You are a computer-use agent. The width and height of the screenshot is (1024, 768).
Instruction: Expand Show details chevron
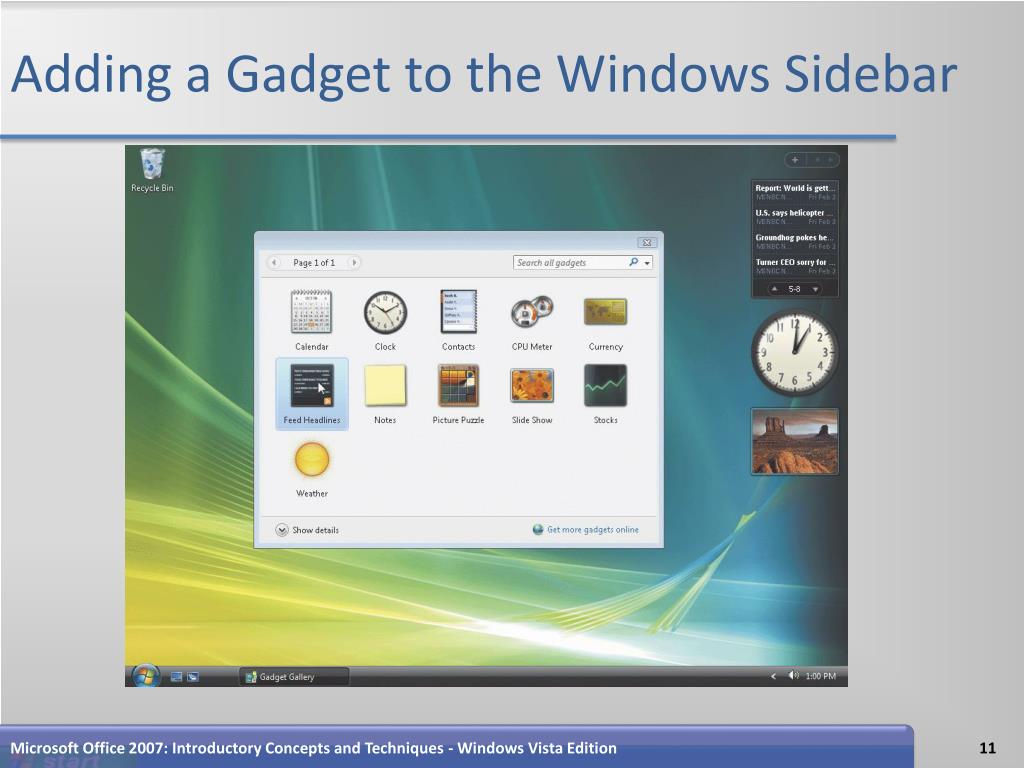click(x=281, y=530)
